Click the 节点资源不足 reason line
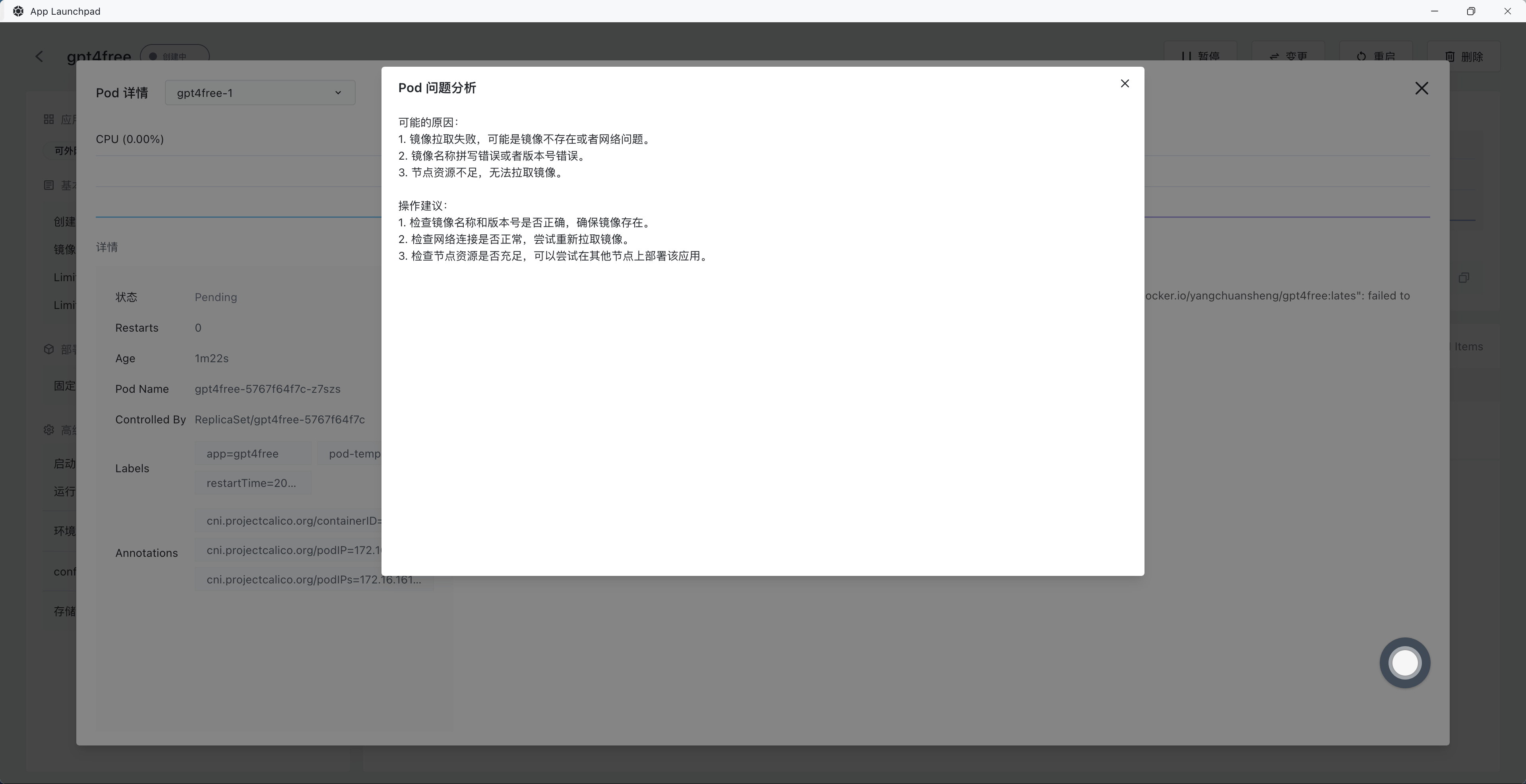Viewport: 1526px width, 784px height. pyautogui.click(x=482, y=173)
